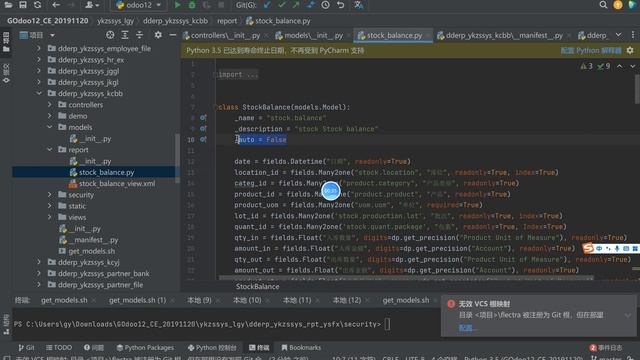The height and width of the screenshot is (360, 640).
Task: Click the gutter override marker on line 10
Action: 203,140
